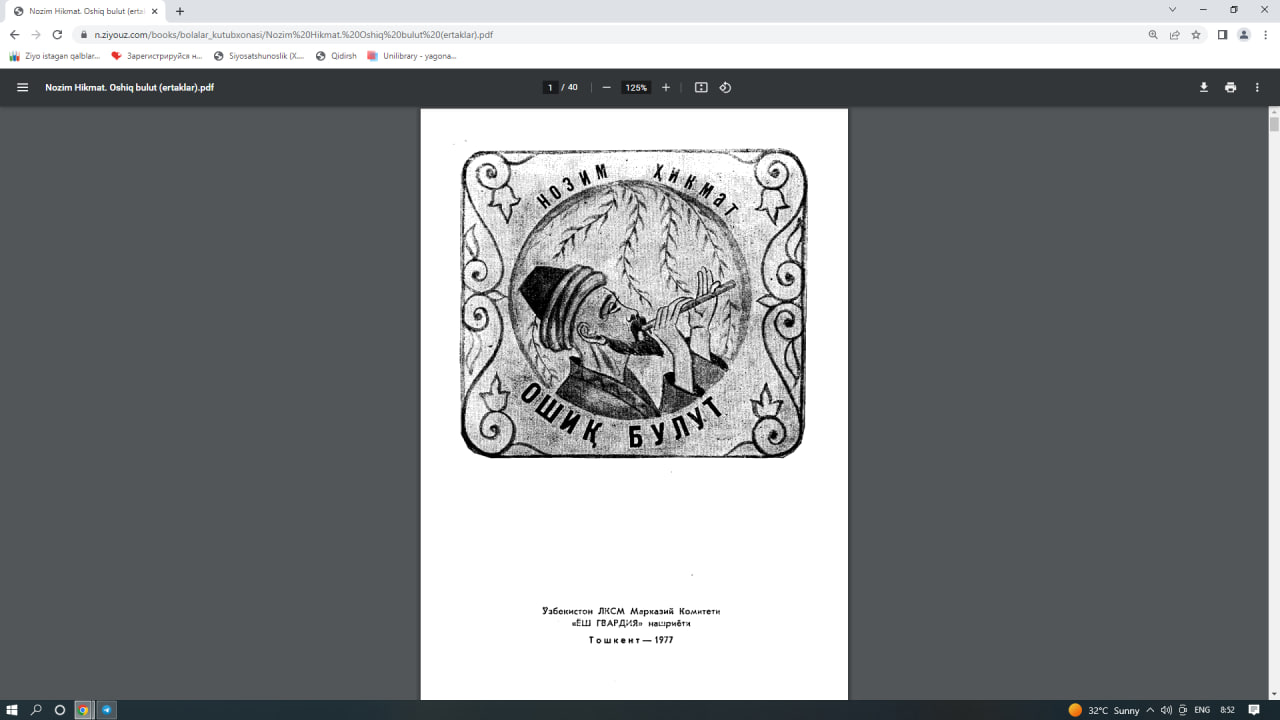Click the page number input field
This screenshot has width=1280, height=720.
pyautogui.click(x=550, y=87)
